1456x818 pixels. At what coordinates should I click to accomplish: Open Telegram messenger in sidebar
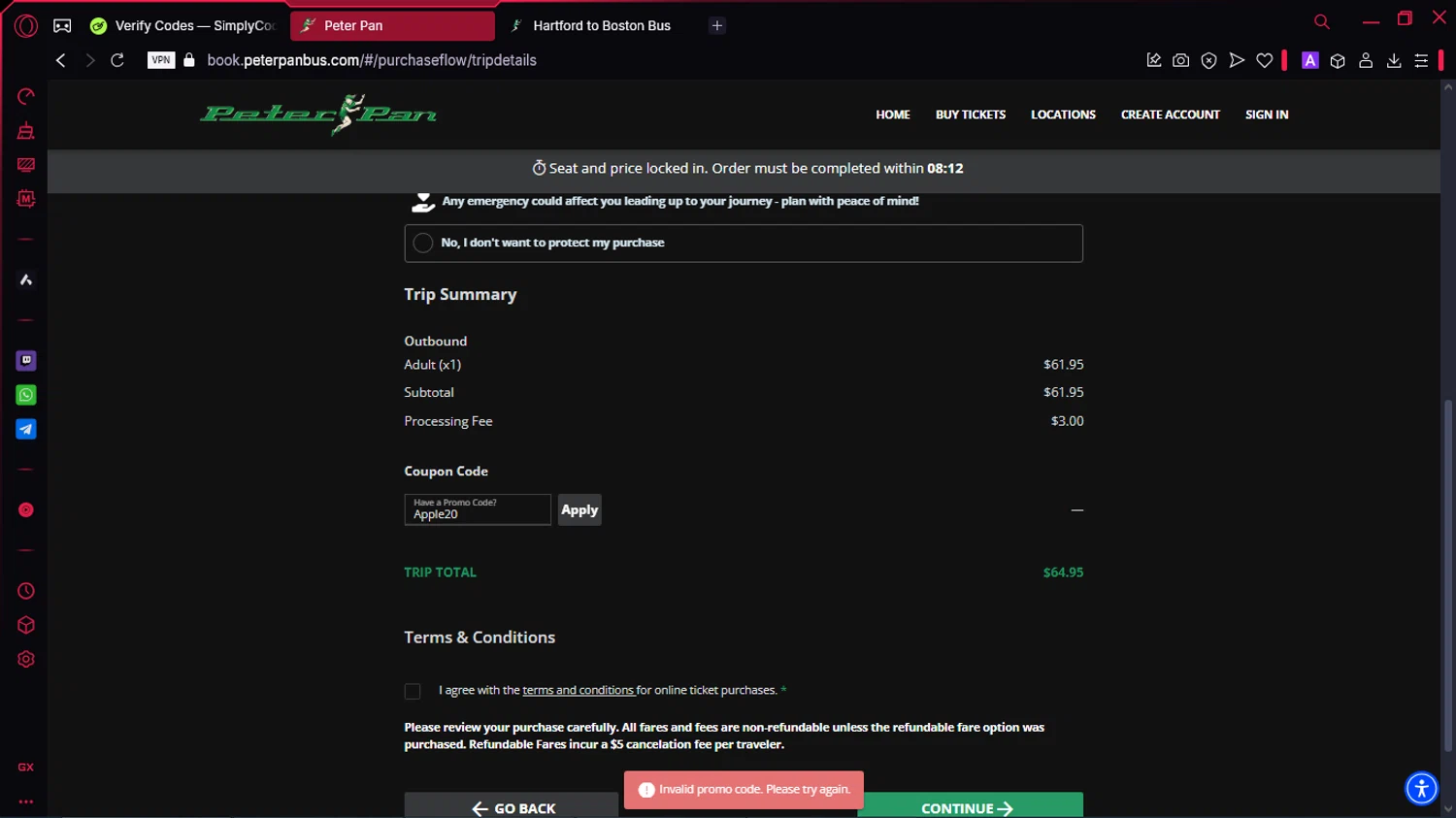(x=26, y=429)
